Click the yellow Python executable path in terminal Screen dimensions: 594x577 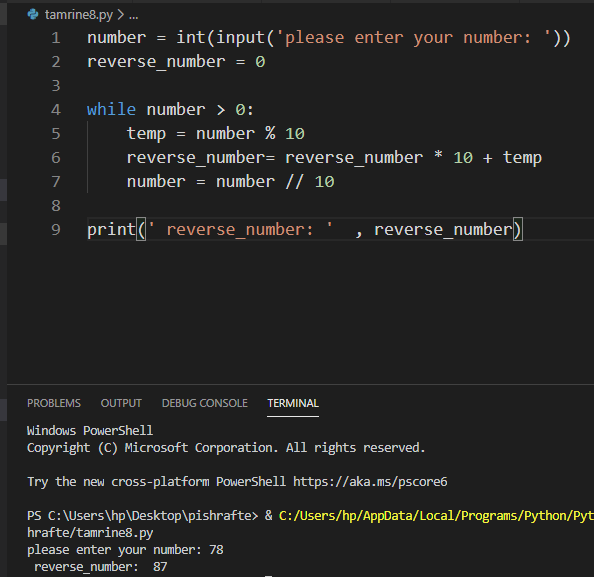click(x=436, y=516)
